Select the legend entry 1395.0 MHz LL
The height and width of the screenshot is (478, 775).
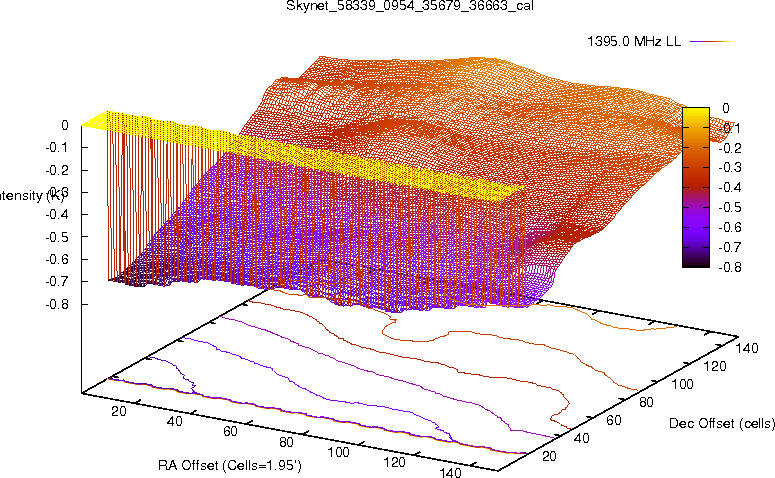click(x=634, y=42)
